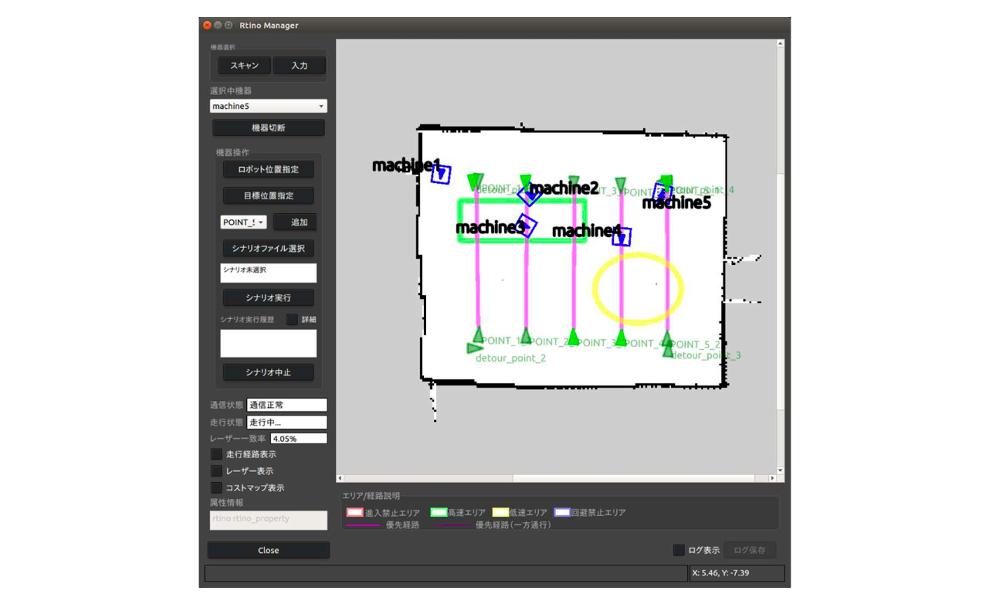Viewport: 995px width, 604px height.
Task: Click the 属性情報 rtino_property field
Action: click(268, 520)
